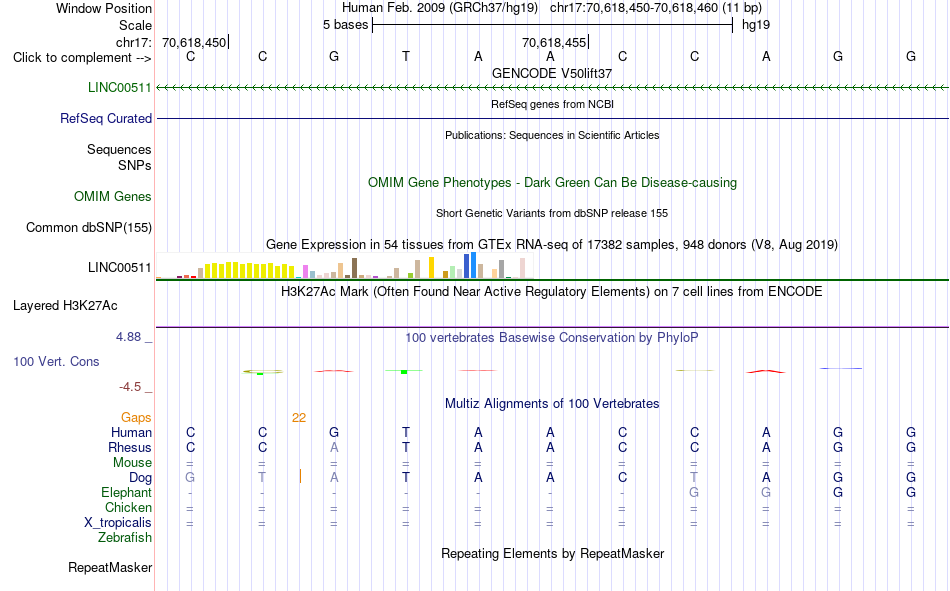Click the GENCODE V50lift37 track title
950x591 pixels.
(x=552, y=73)
